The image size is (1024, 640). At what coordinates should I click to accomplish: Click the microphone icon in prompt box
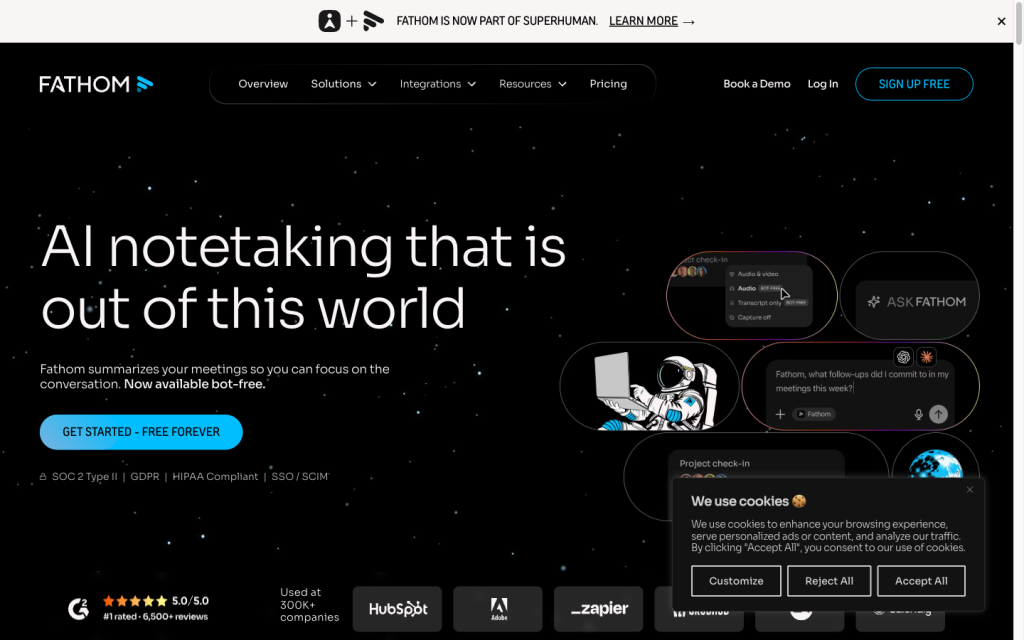(918, 415)
